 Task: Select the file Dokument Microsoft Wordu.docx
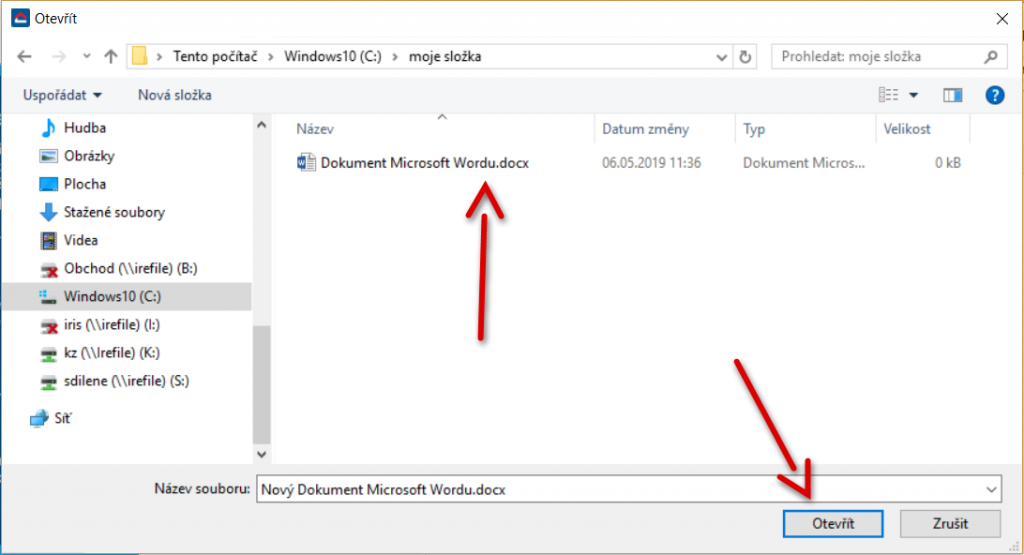point(424,163)
